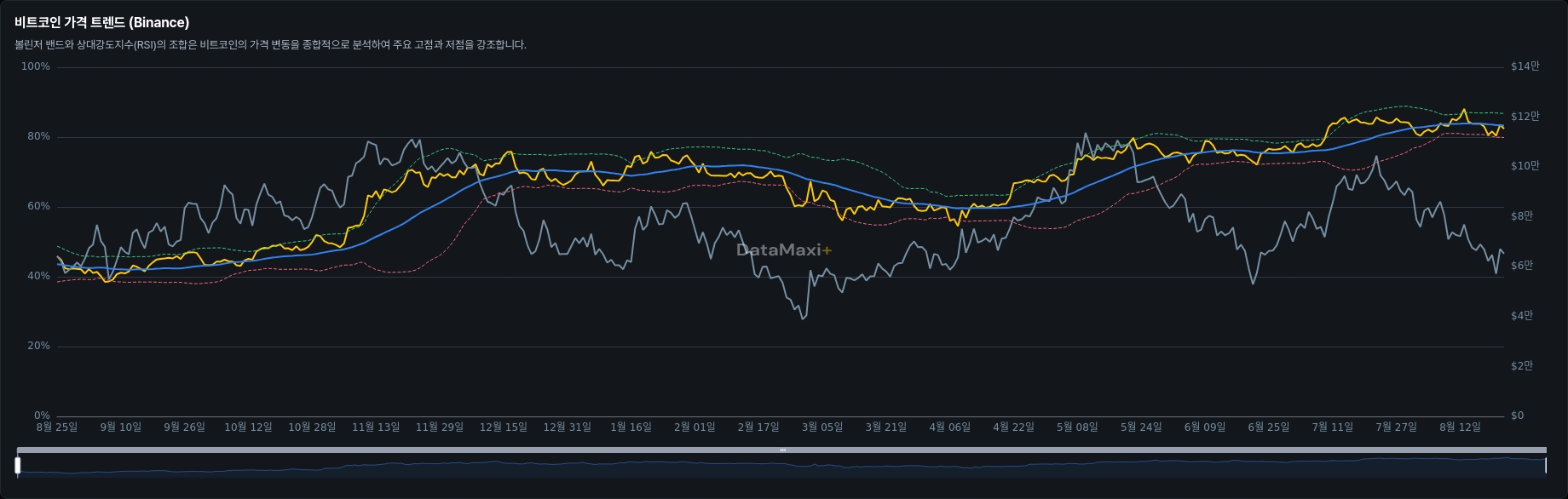Click the '20%' left axis label
Screen dimensions: 1568x499
[x=38, y=346]
